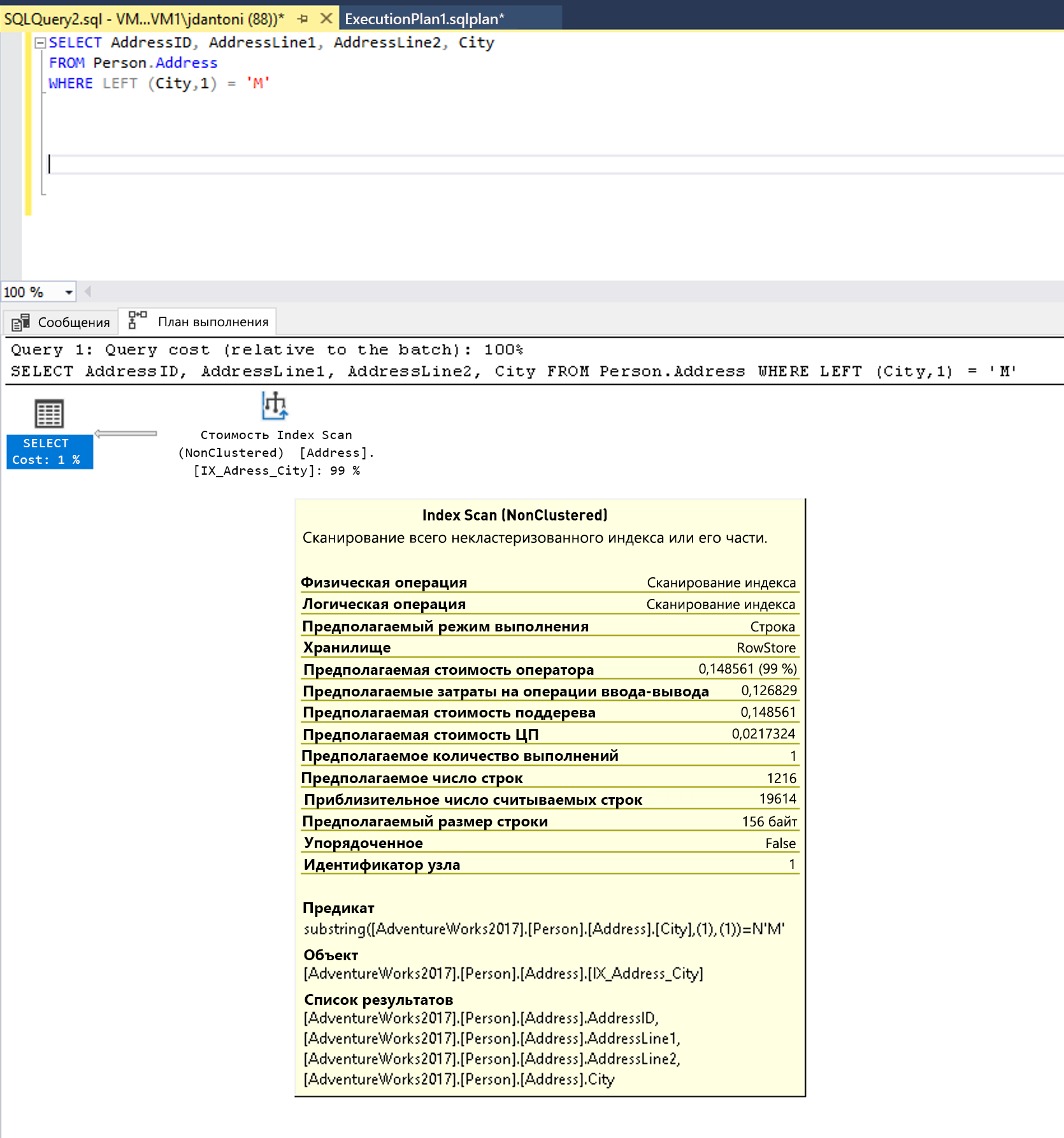Viewport: 1064px width, 1138px height.
Task: Click the 'Query 1: Query cost' header text
Action: click(x=267, y=350)
